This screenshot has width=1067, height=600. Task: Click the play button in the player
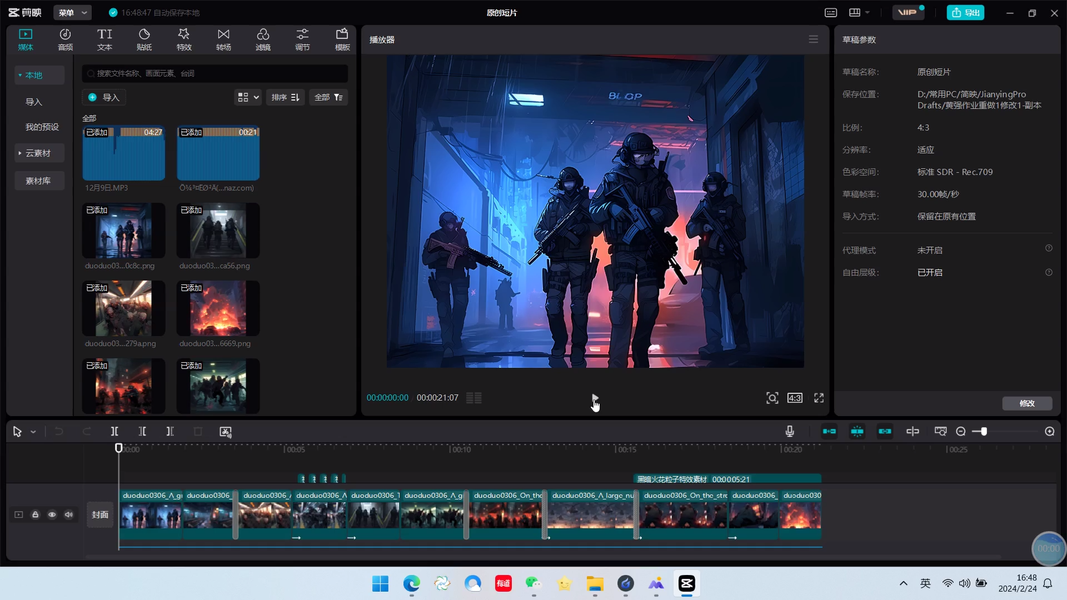coord(595,398)
